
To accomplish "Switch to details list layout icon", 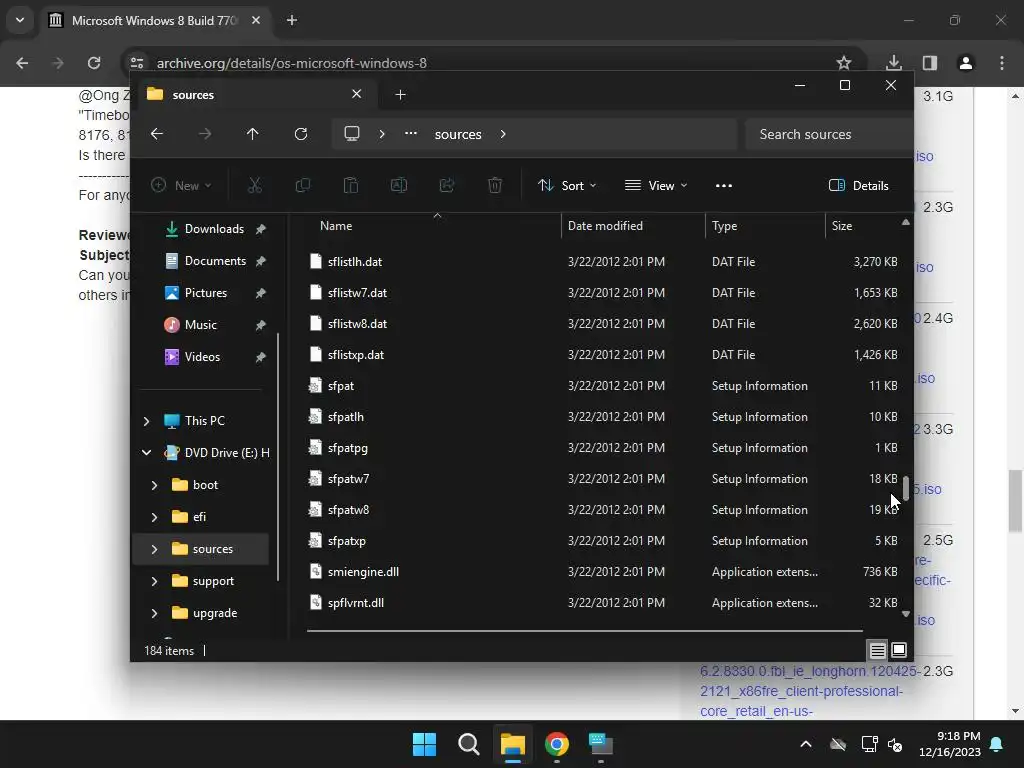I will [x=877, y=650].
